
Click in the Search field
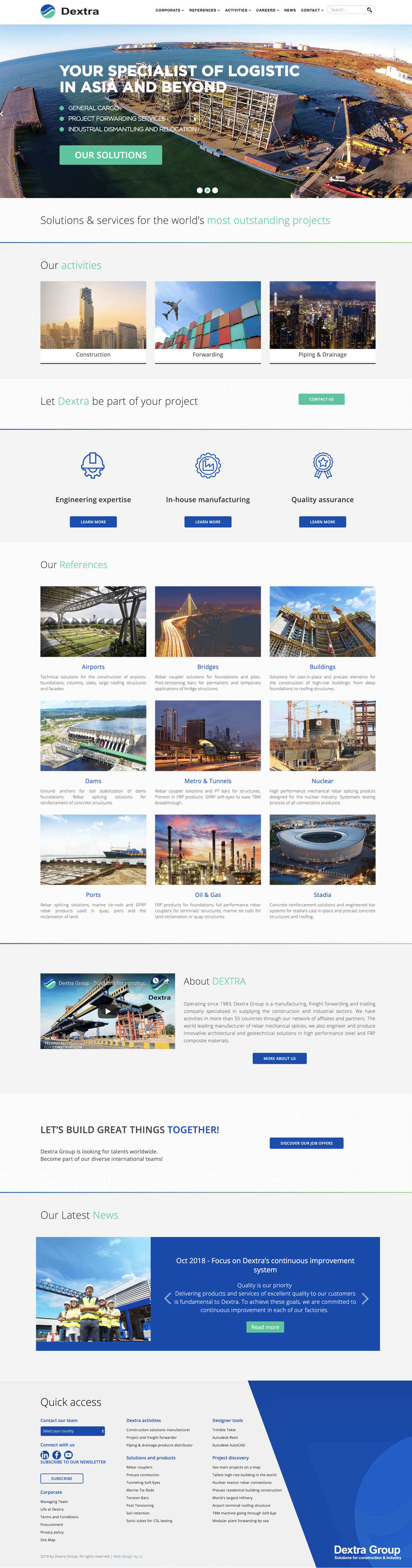[x=347, y=10]
